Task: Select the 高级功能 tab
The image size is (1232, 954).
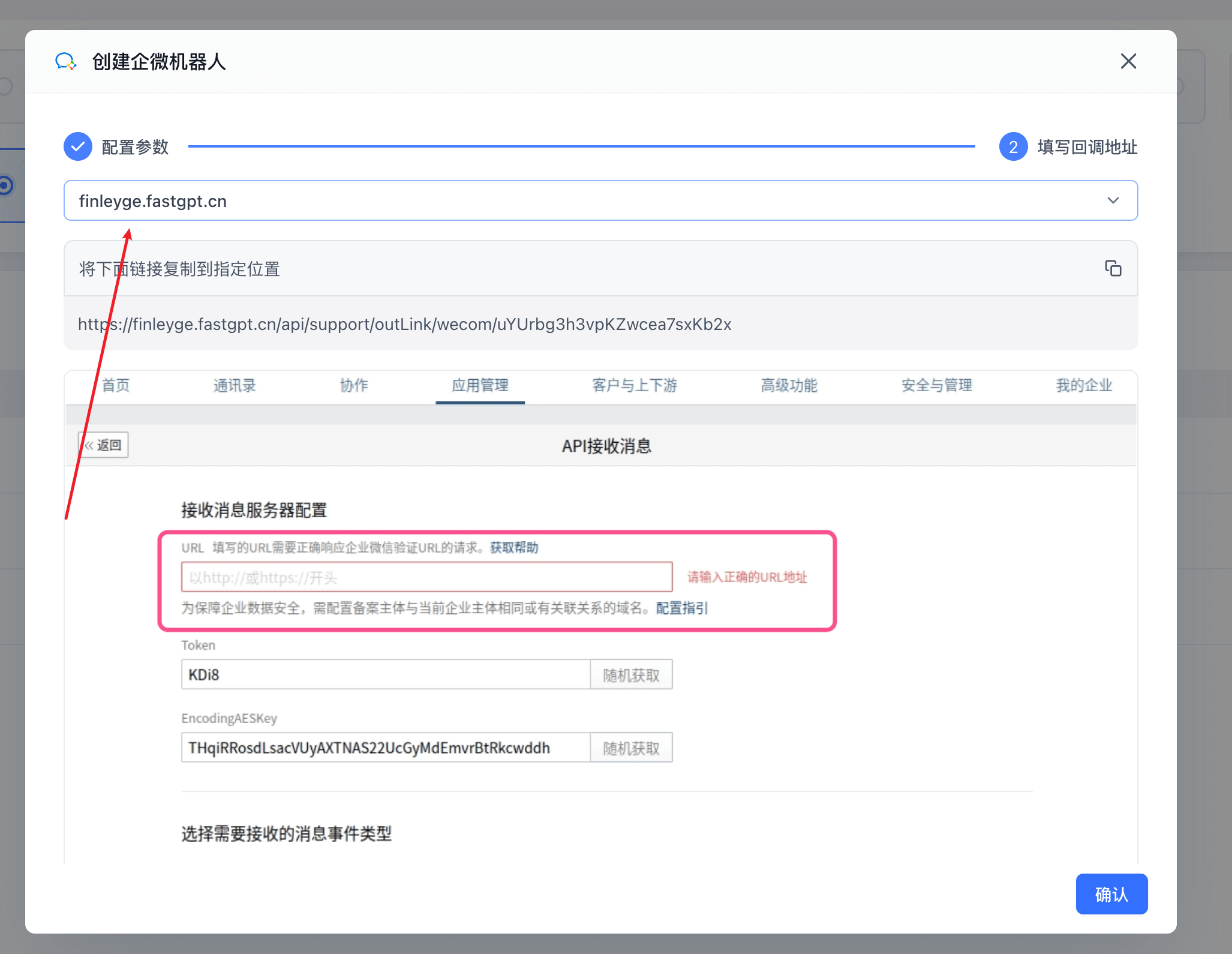Action: click(x=788, y=386)
